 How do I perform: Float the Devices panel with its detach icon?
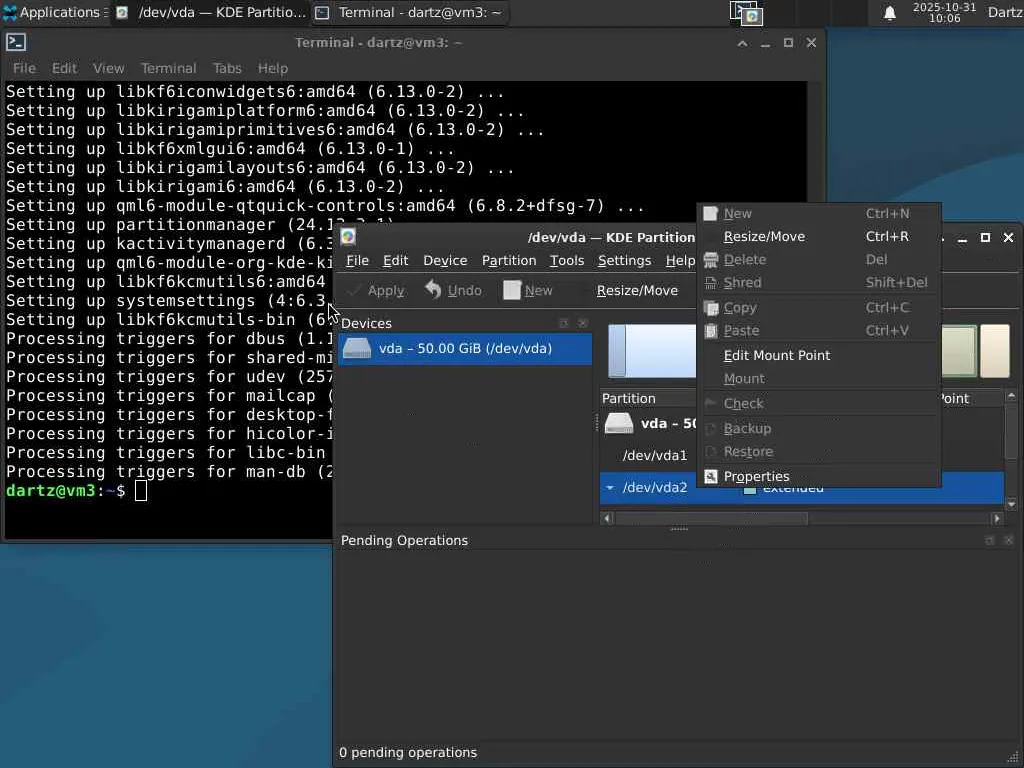point(564,323)
